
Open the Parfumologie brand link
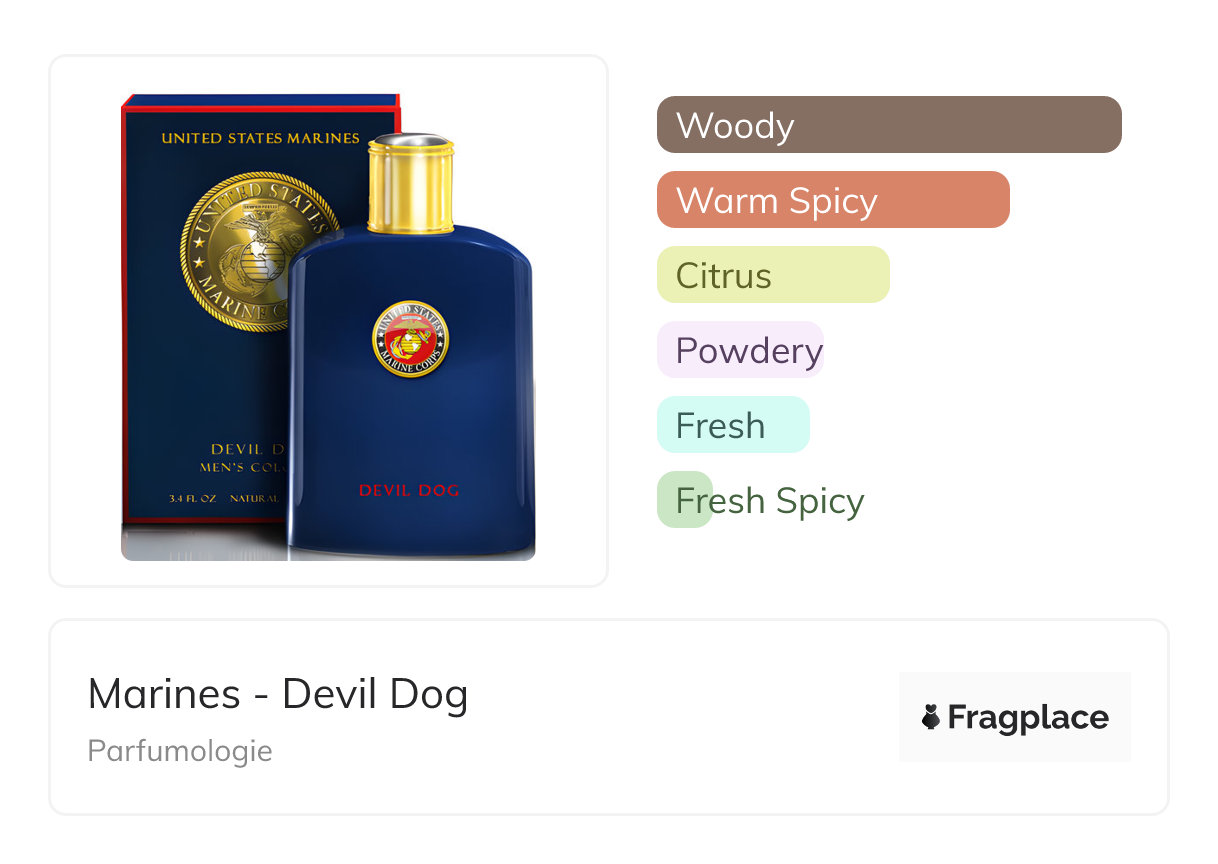tap(180, 751)
